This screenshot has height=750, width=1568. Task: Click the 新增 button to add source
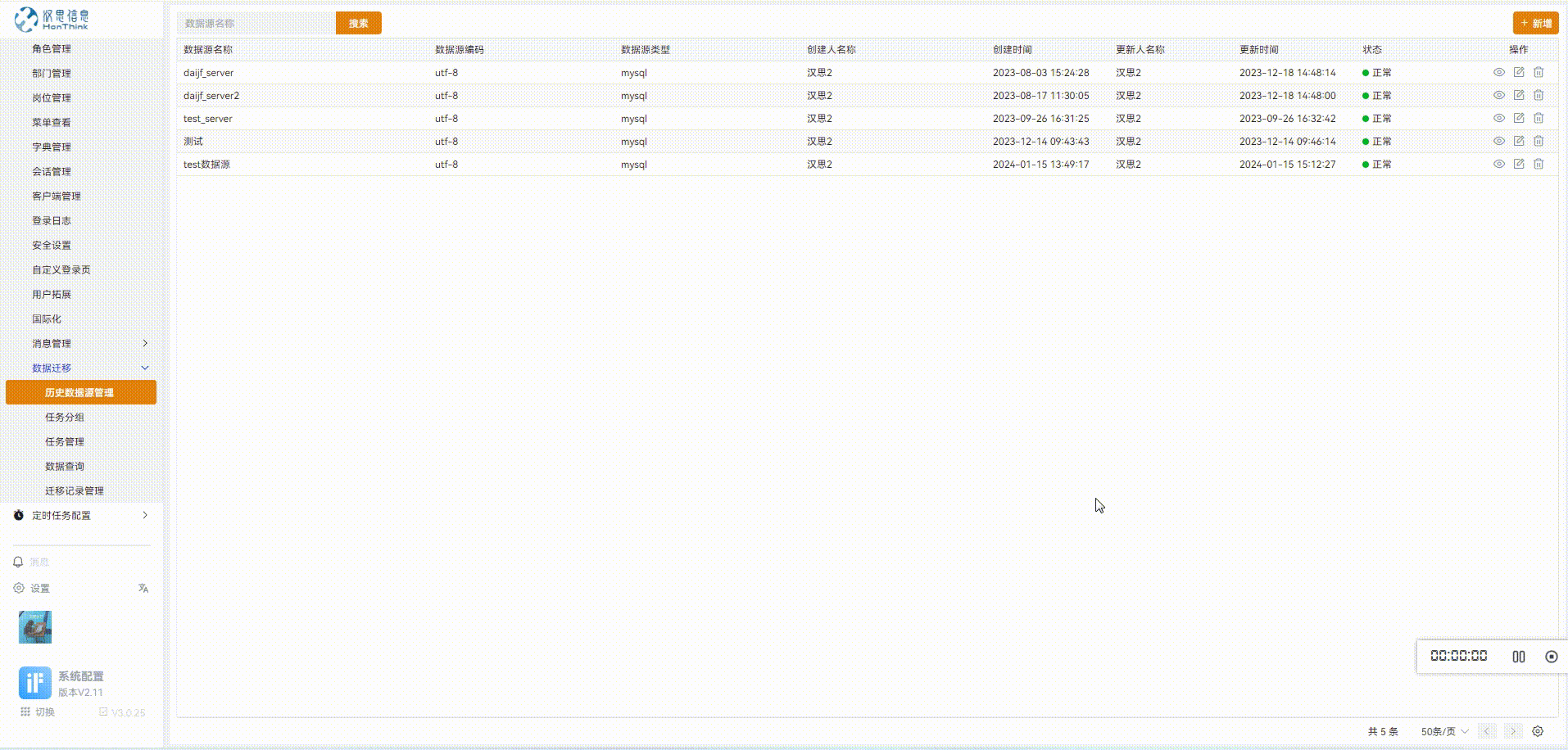click(x=1535, y=23)
